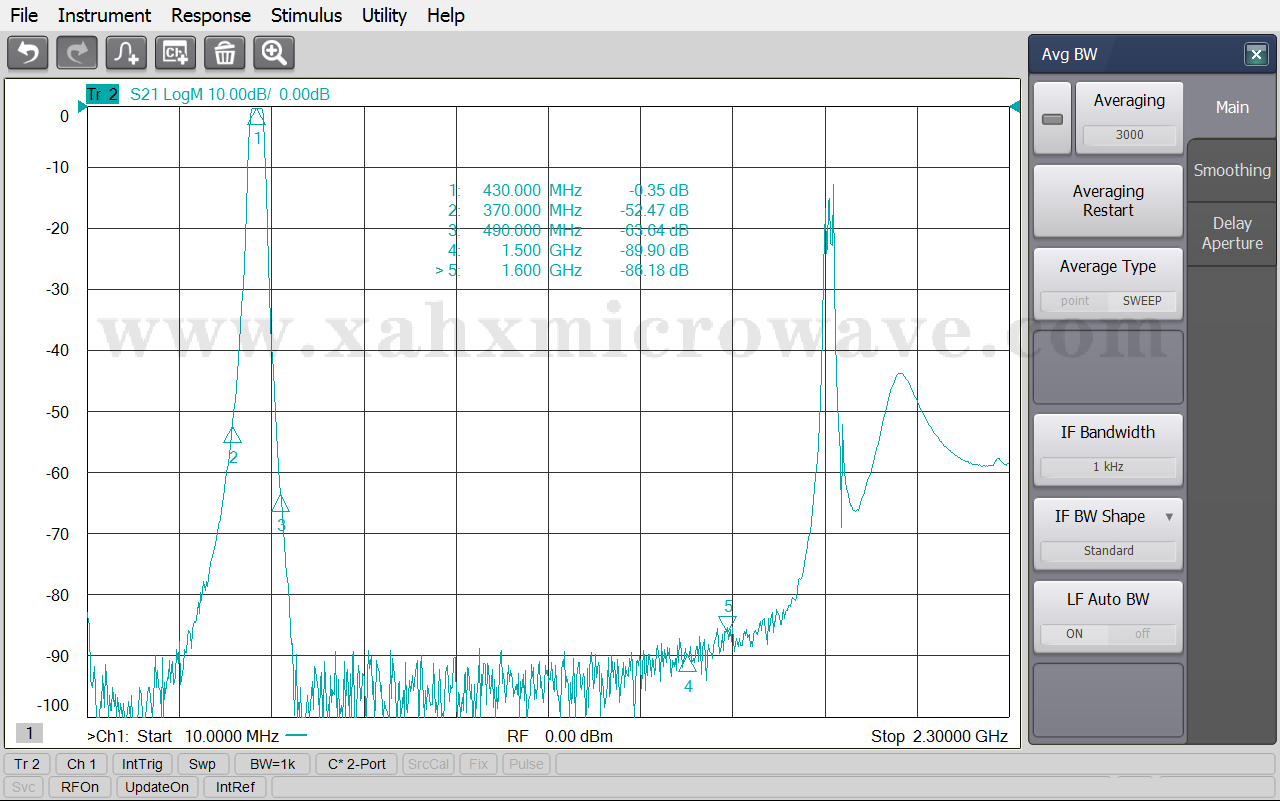
Task: Switch to the Delay Aperture tab
Action: click(x=1232, y=233)
